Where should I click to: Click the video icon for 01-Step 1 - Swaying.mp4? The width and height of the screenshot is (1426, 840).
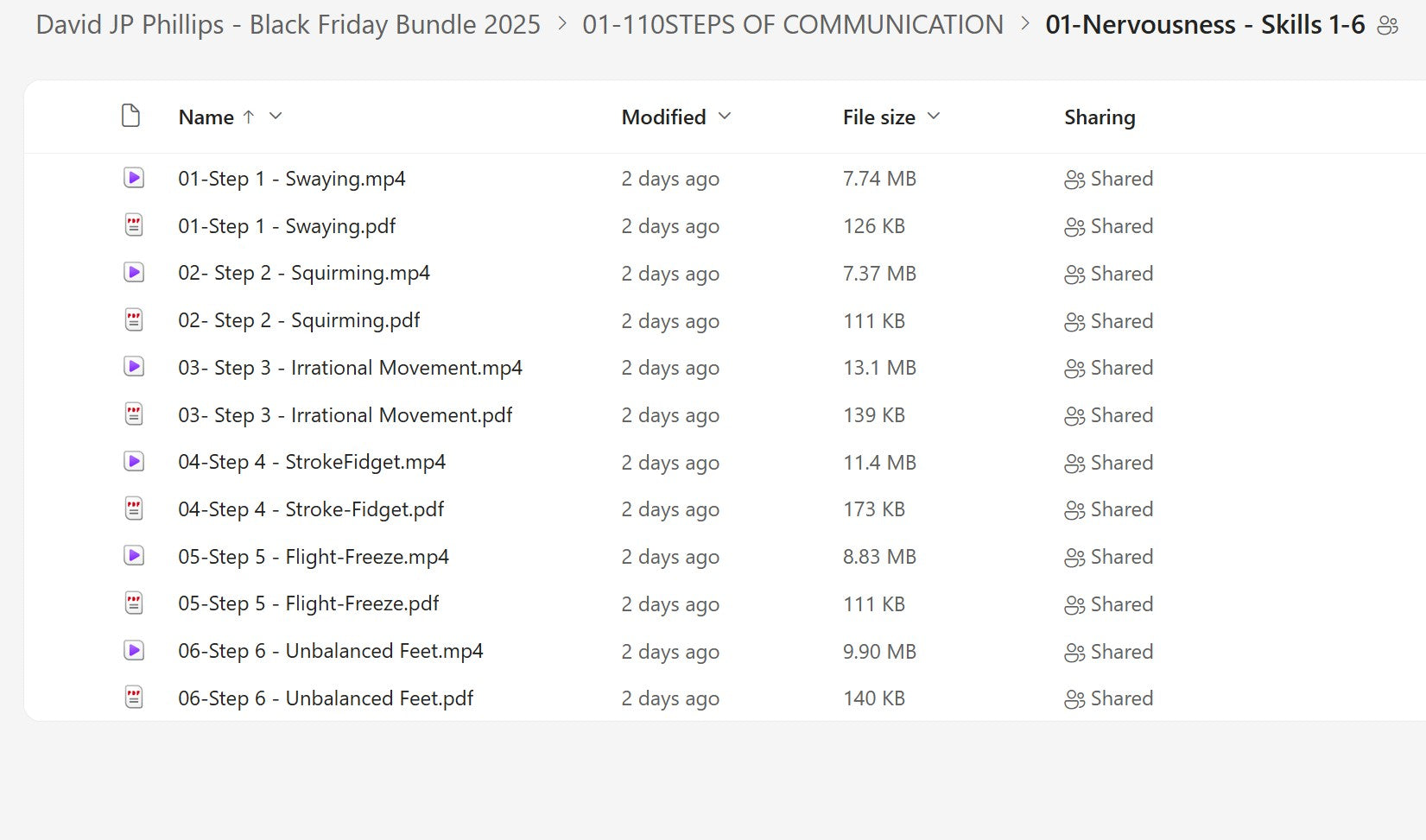(x=133, y=179)
